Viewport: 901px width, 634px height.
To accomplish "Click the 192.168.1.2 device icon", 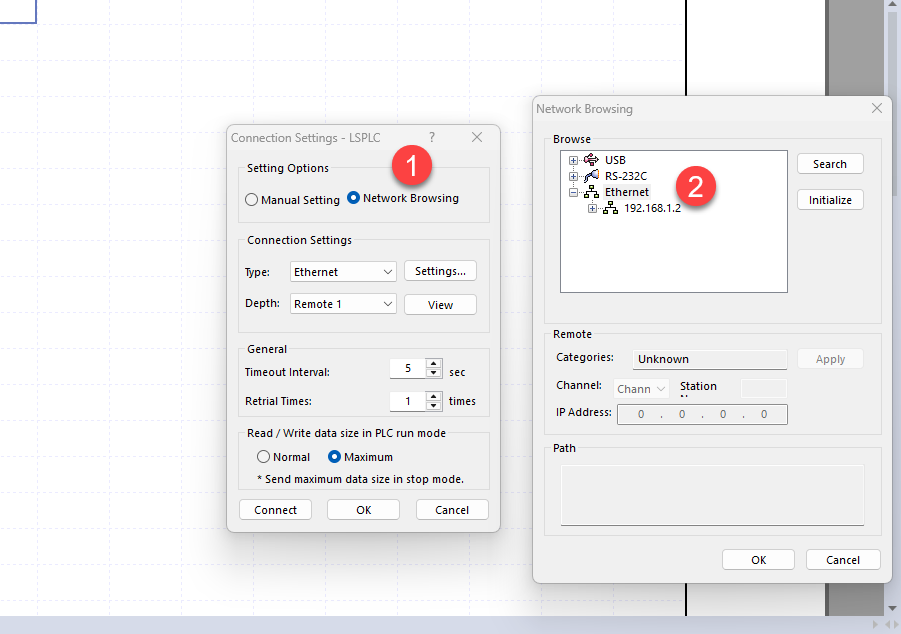I will (610, 208).
